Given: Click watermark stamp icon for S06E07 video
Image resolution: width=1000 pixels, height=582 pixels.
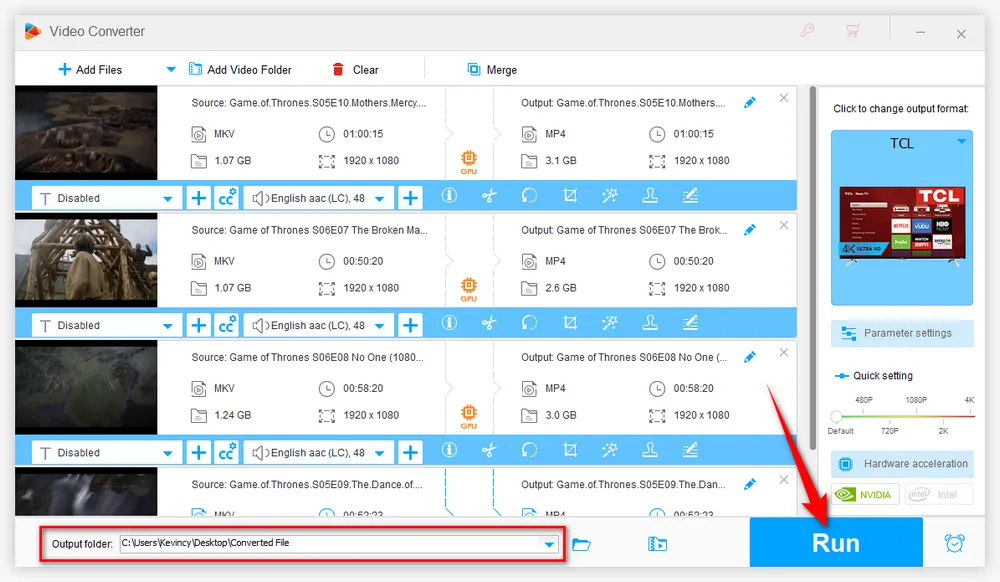Looking at the screenshot, I should click(x=650, y=324).
